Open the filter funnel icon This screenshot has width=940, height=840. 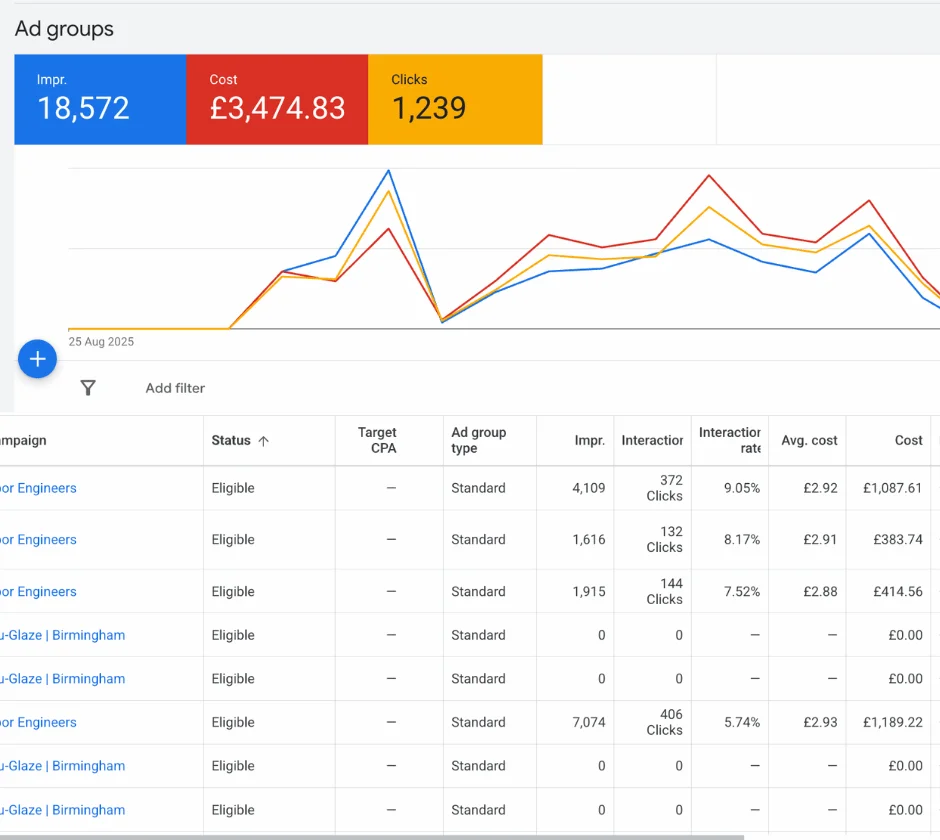[x=88, y=388]
